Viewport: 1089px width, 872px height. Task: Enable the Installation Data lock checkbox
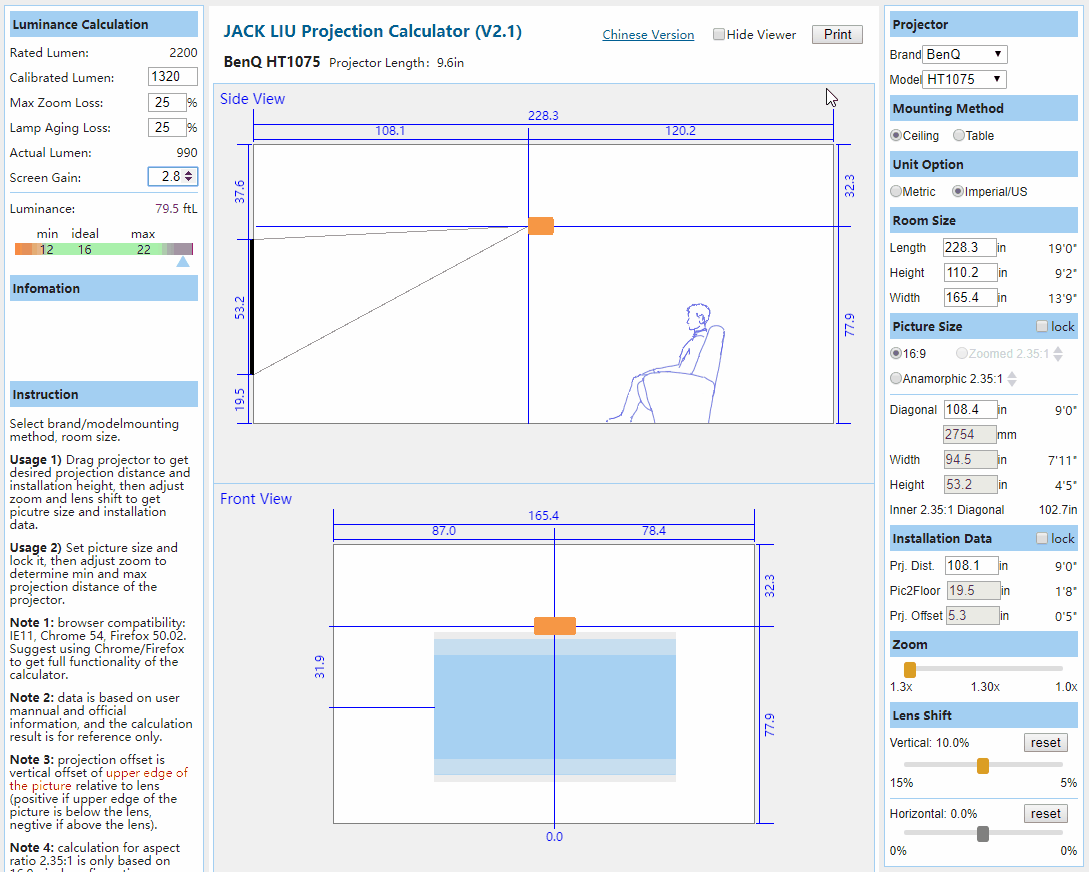[x=1042, y=539]
